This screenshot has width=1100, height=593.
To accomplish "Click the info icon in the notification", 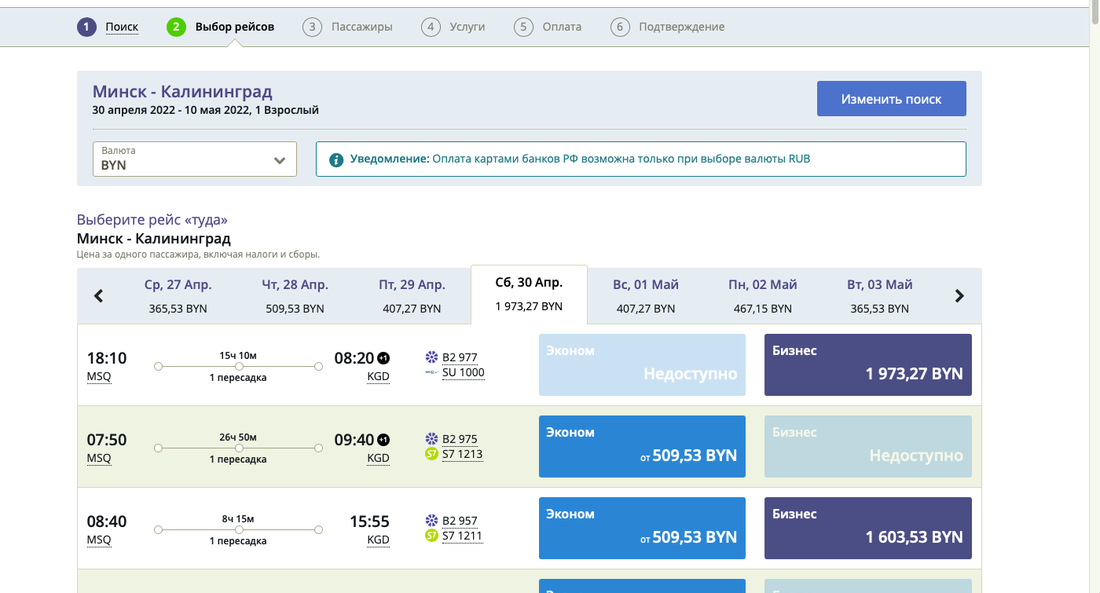I will point(336,159).
